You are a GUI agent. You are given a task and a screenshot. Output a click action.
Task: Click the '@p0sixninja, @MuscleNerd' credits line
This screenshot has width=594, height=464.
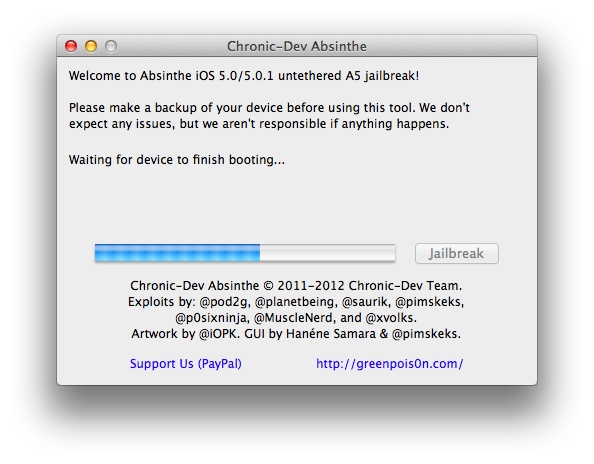(296, 318)
